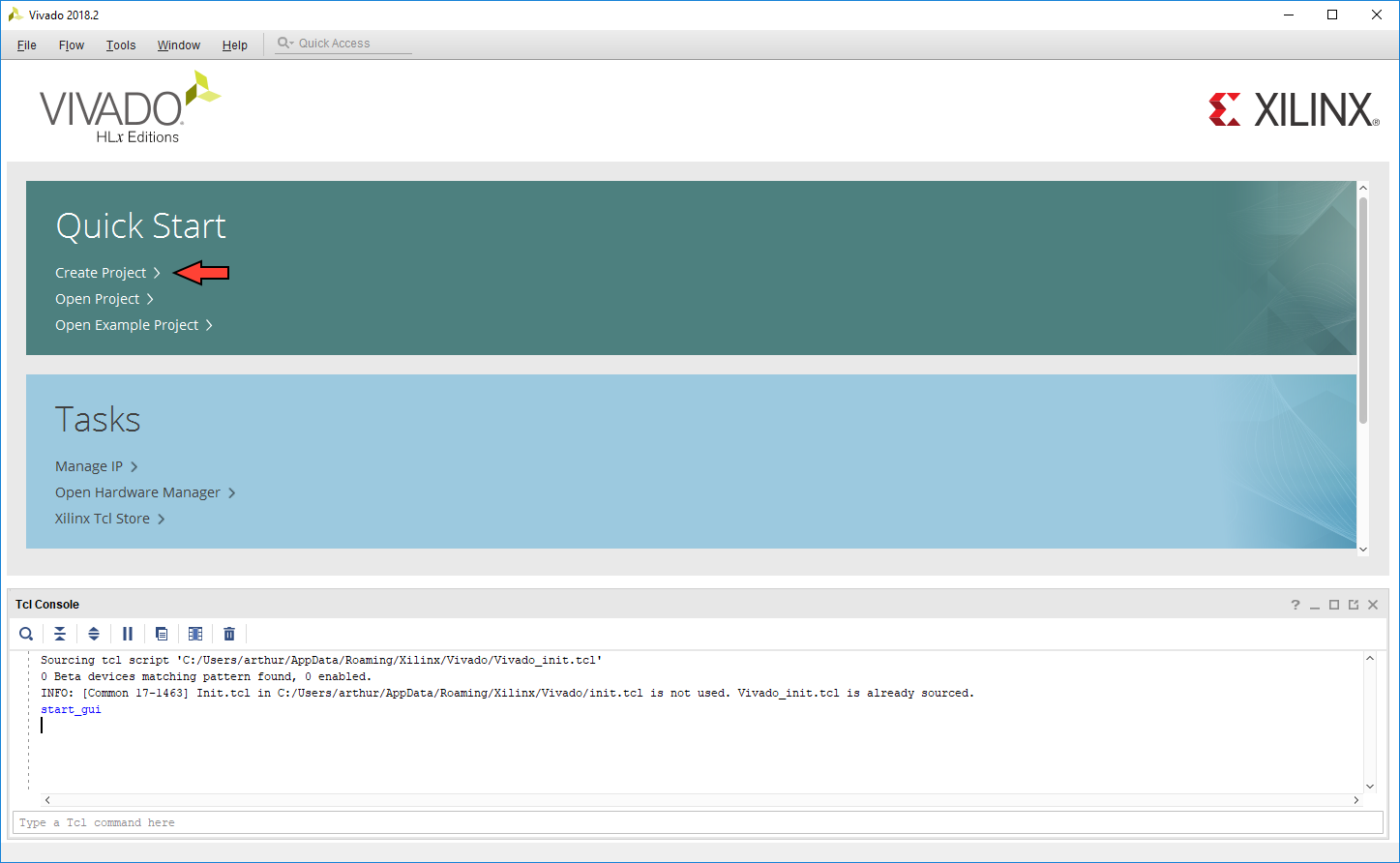Click the Expand All icon in Tcl Console

pos(94,634)
